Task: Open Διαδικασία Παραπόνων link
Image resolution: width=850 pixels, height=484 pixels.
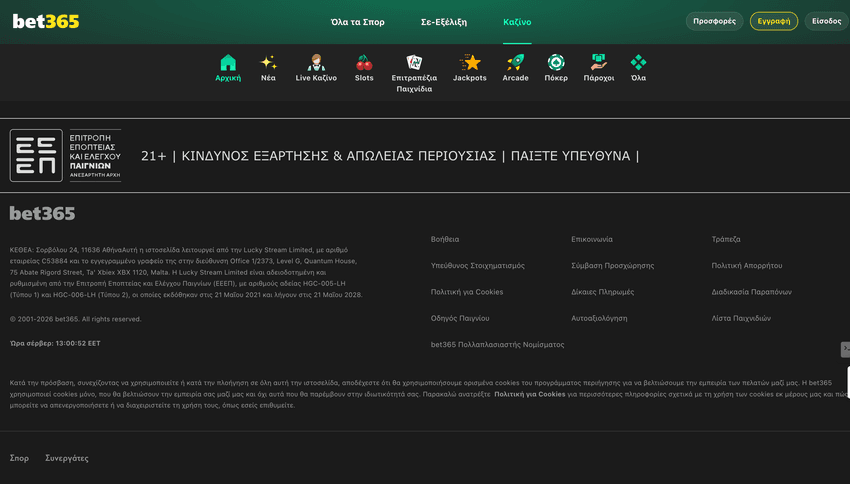Action: click(x=751, y=292)
